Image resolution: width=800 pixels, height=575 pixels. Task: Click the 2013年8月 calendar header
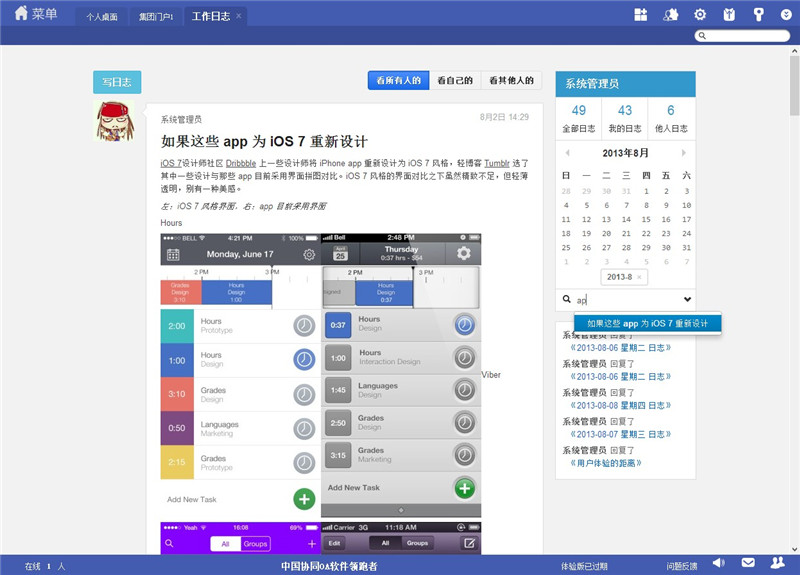click(x=626, y=153)
